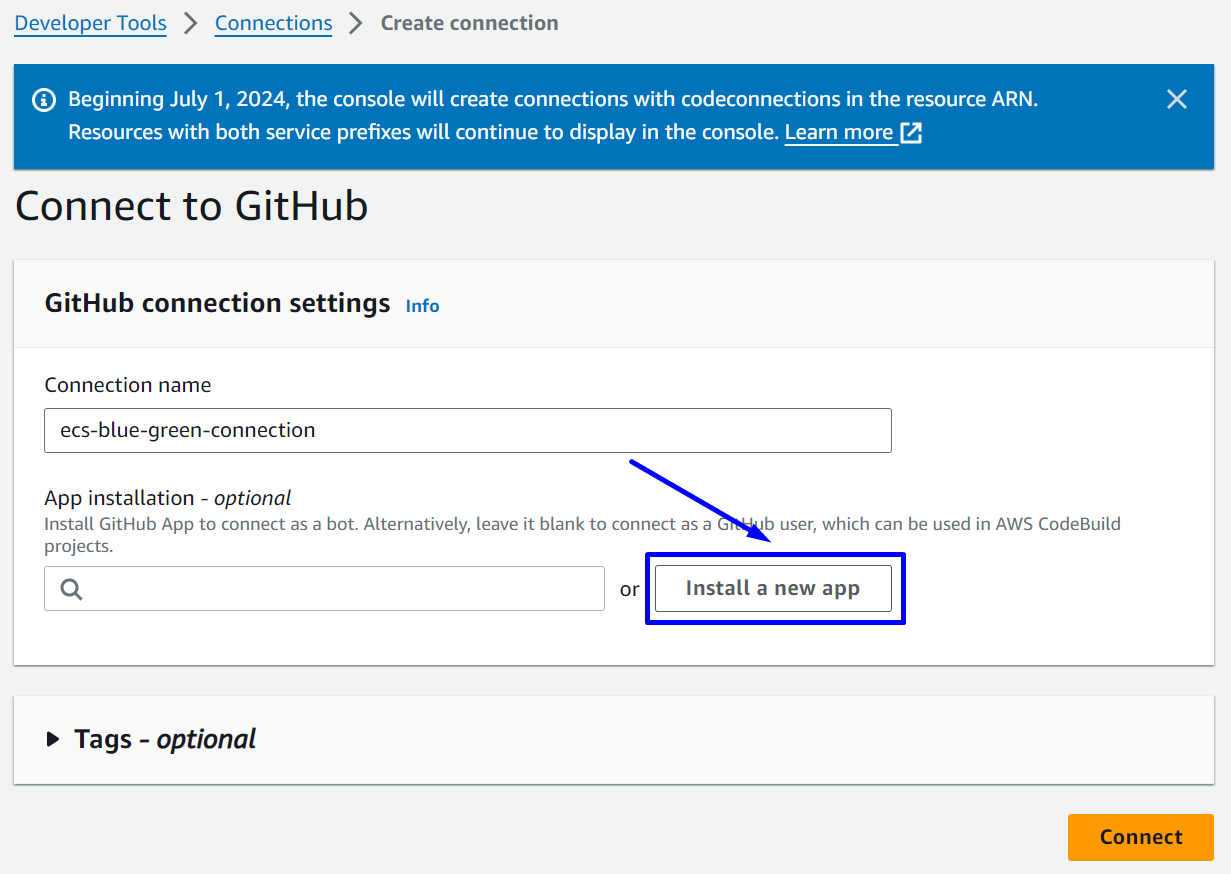Screen dimensions: 1231x874
Task: Expand the Tags section triangle
Action: [53, 740]
